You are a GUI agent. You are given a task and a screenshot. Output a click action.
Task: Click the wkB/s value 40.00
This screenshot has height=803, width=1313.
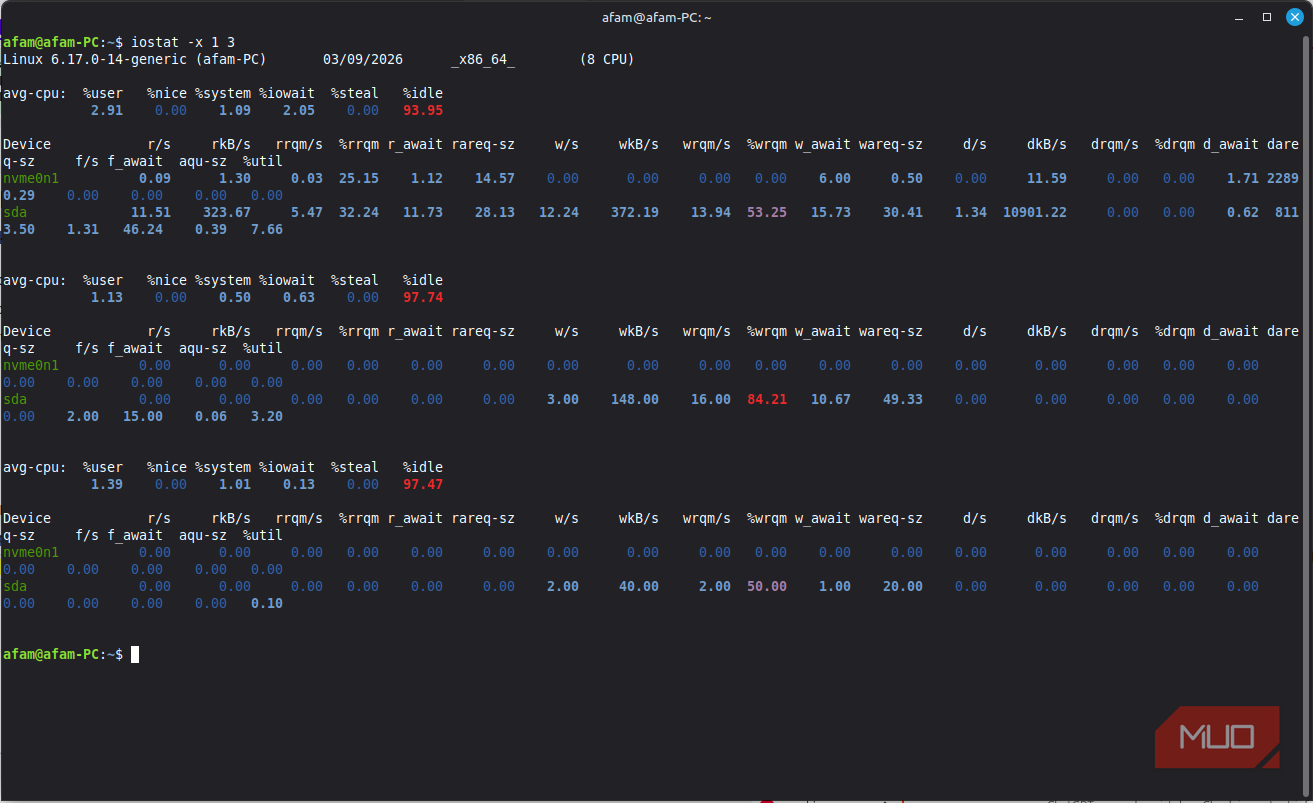pyautogui.click(x=639, y=586)
